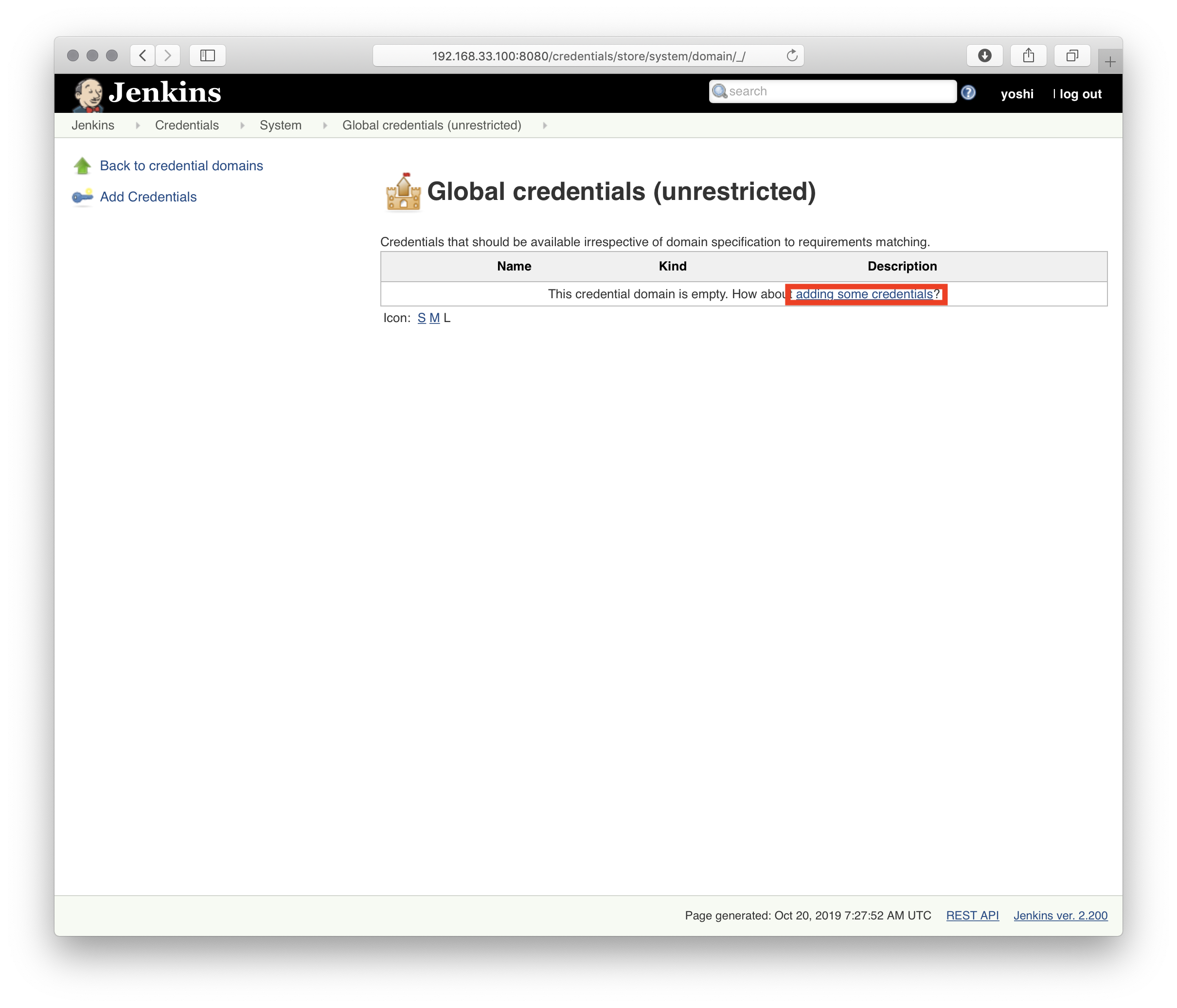Click the Kind column header
1177x1008 pixels.
click(673, 266)
